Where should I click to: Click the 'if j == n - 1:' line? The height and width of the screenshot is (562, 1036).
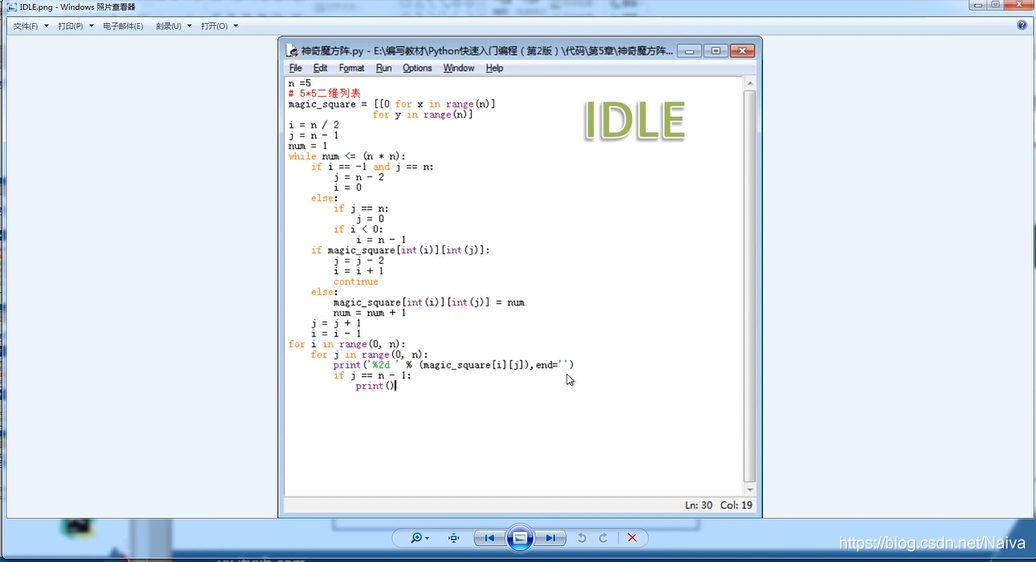[x=372, y=375]
